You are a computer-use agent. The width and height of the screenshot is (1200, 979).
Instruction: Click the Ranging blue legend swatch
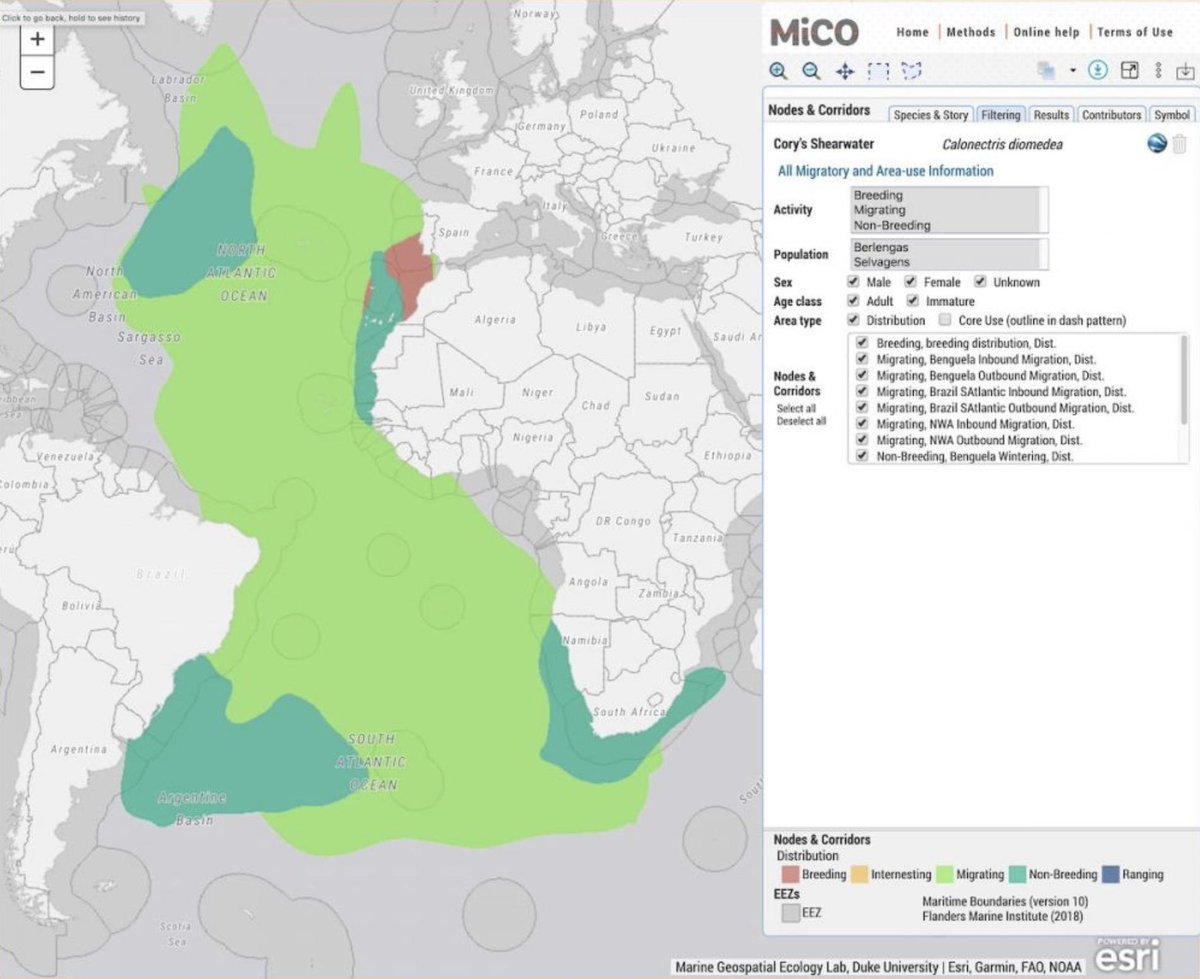[1110, 874]
